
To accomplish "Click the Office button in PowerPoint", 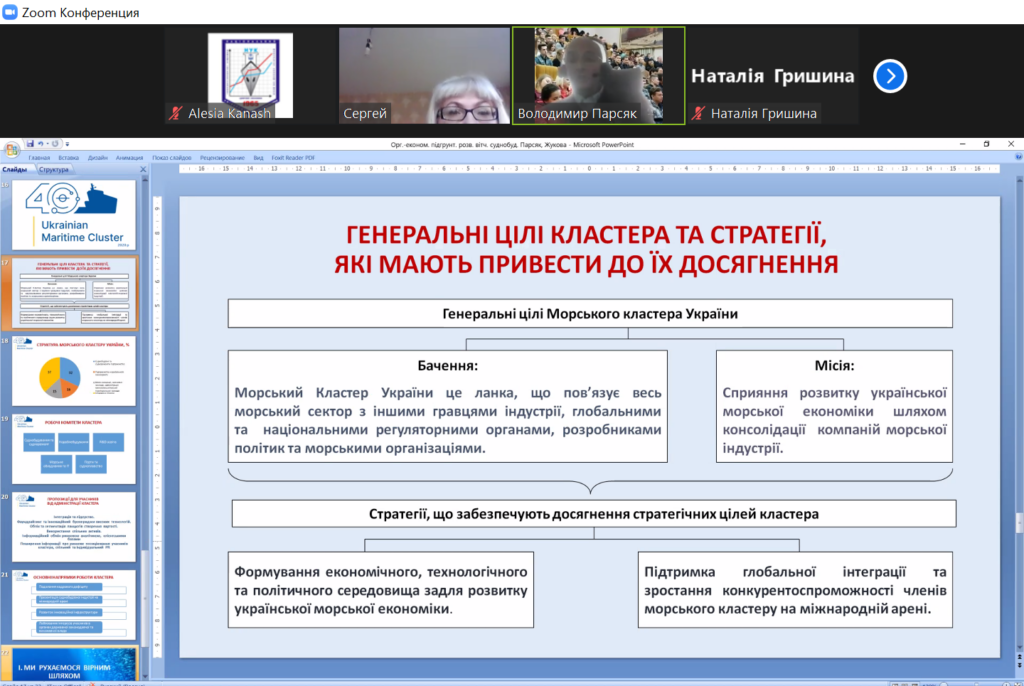I will click(11, 150).
